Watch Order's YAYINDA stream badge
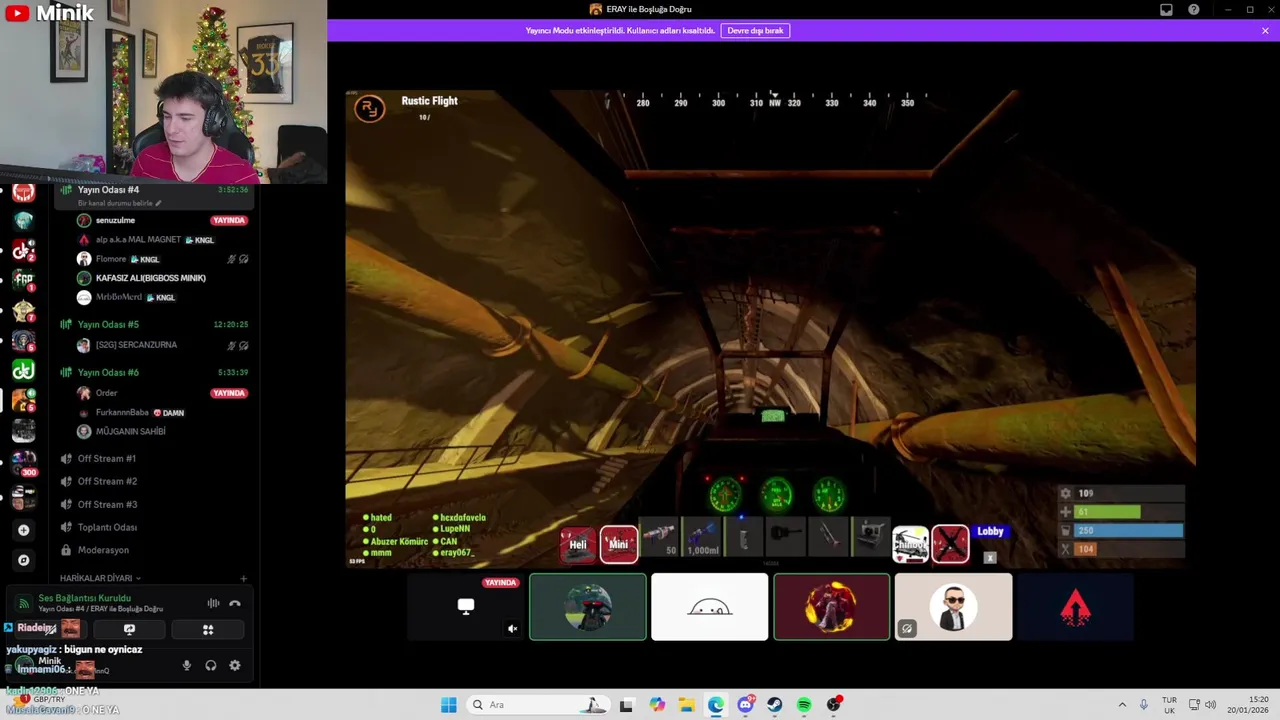 [229, 393]
